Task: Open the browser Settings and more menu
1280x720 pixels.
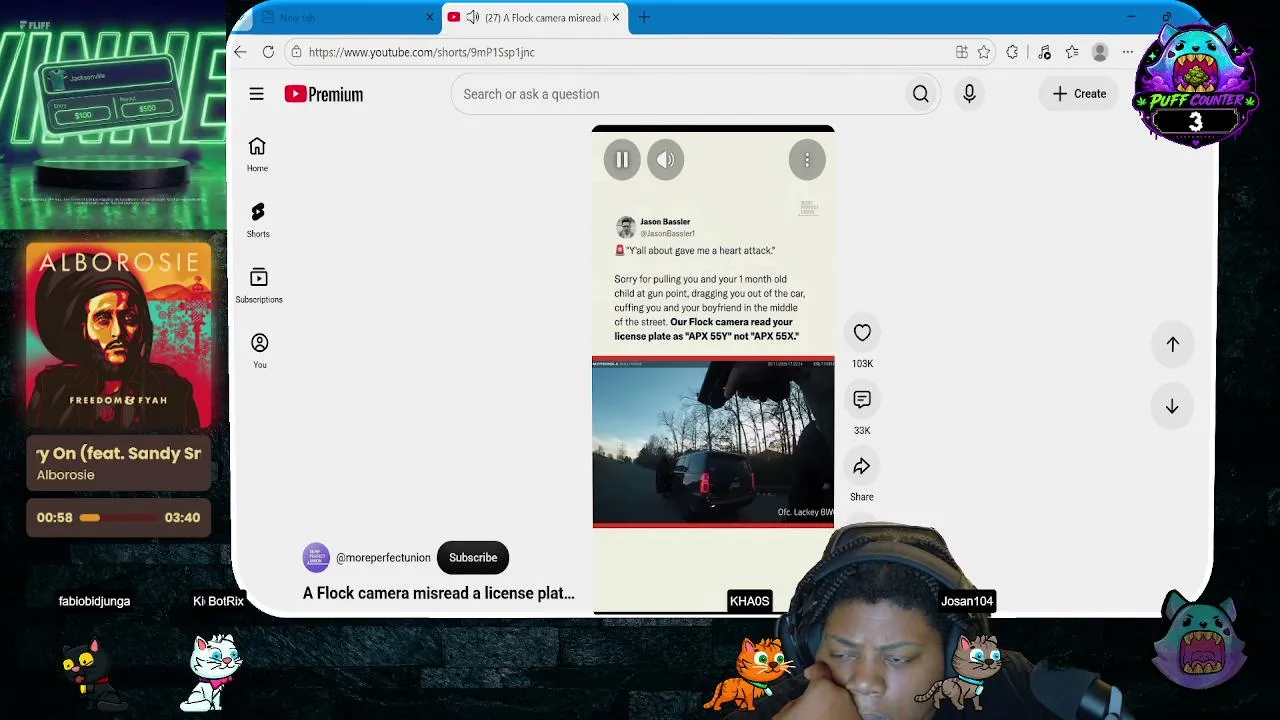Action: point(1128,52)
